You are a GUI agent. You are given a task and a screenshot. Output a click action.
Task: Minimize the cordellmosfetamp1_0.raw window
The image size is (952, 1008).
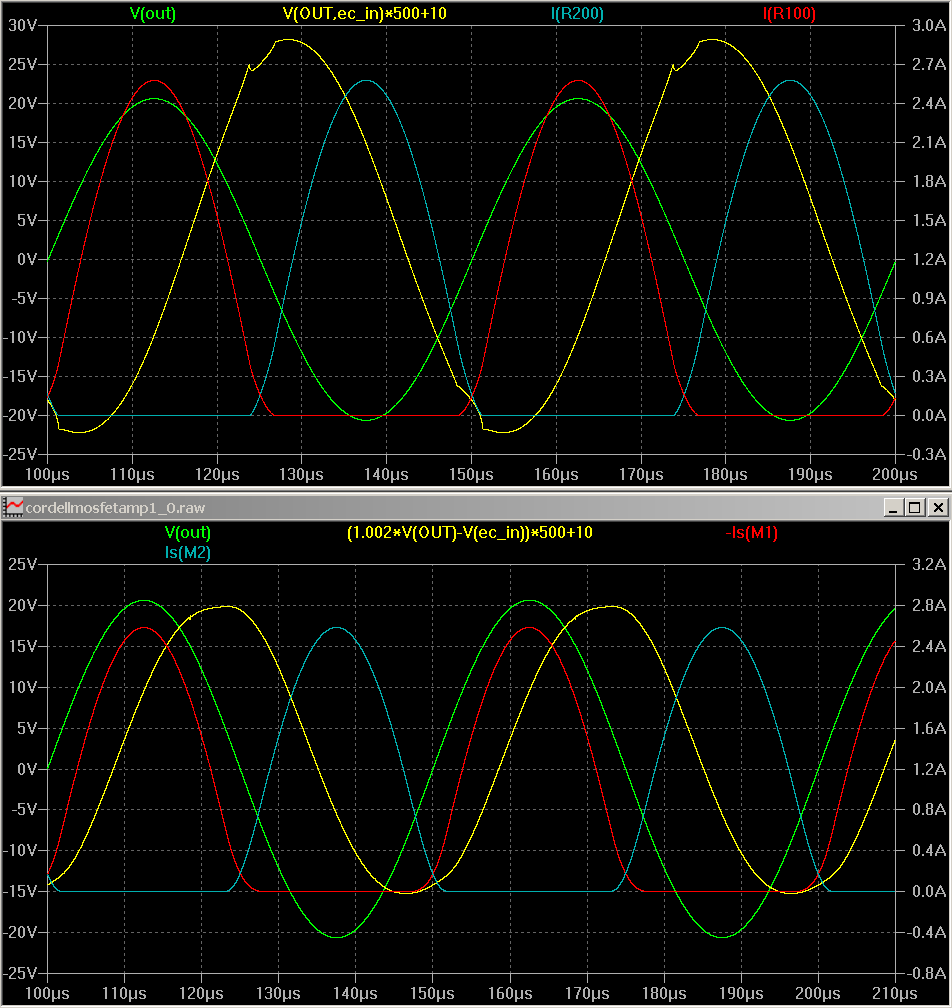(892, 507)
